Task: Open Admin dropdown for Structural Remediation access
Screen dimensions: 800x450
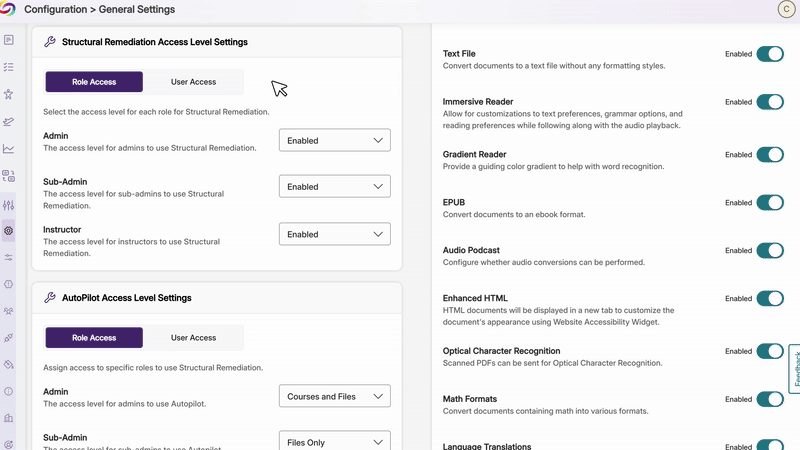Action: [334, 141]
